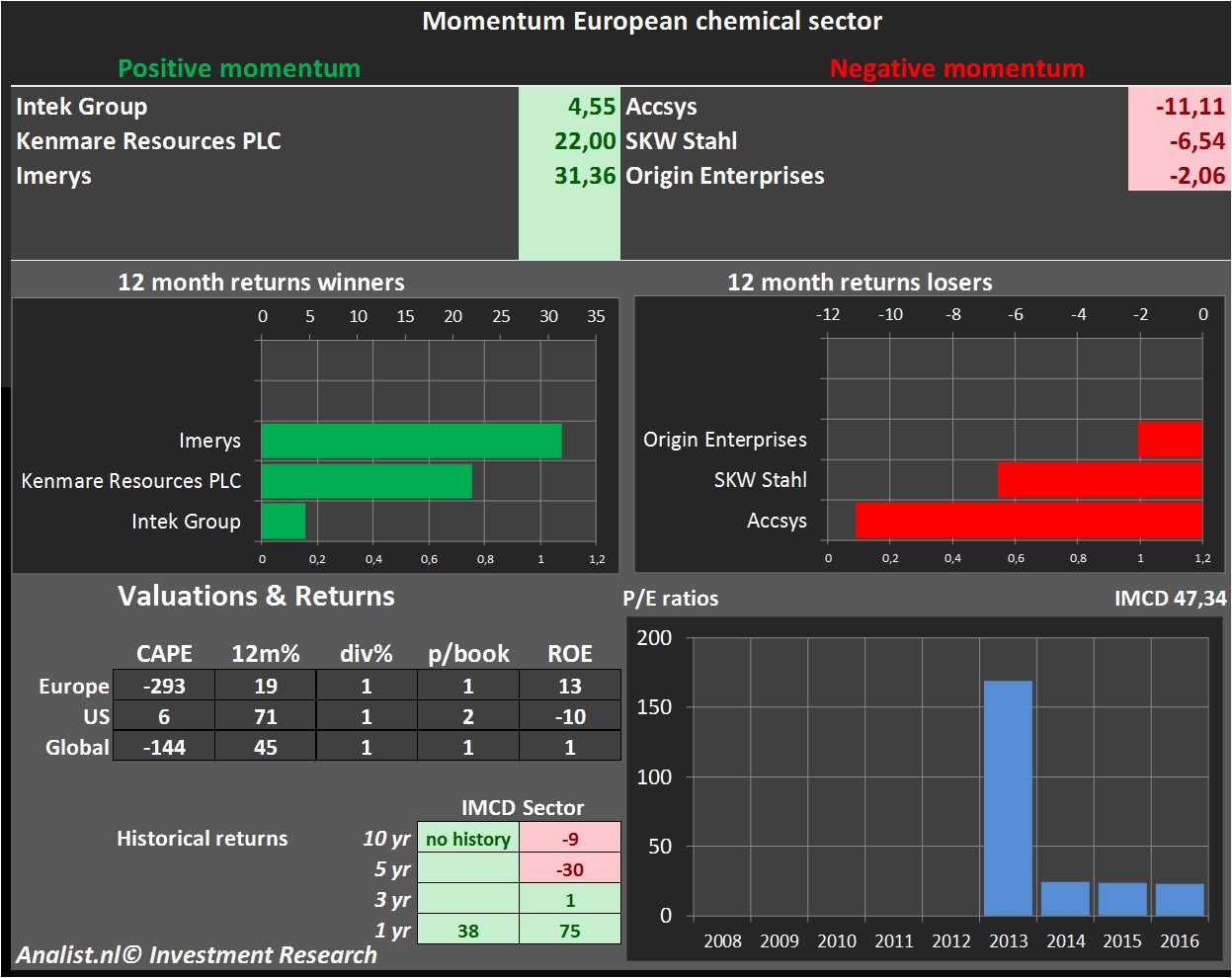Click the Negative momentum heading

[956, 68]
